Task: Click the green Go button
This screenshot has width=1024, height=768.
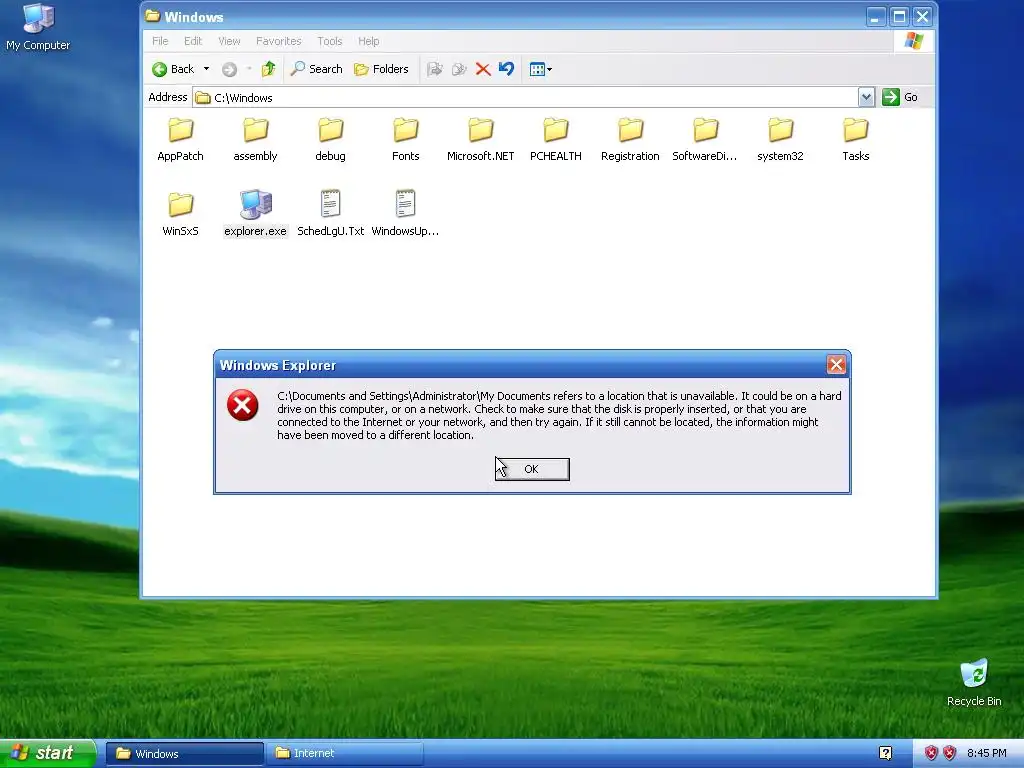Action: point(900,97)
